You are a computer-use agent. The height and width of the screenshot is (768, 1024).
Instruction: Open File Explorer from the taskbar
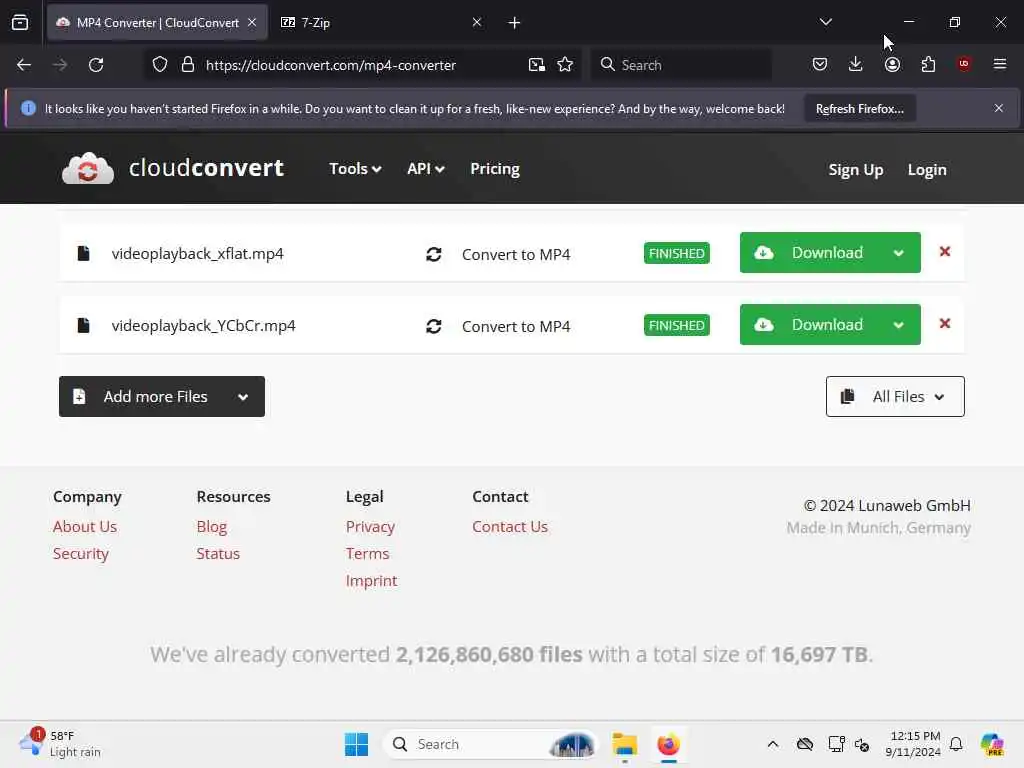pyautogui.click(x=624, y=744)
